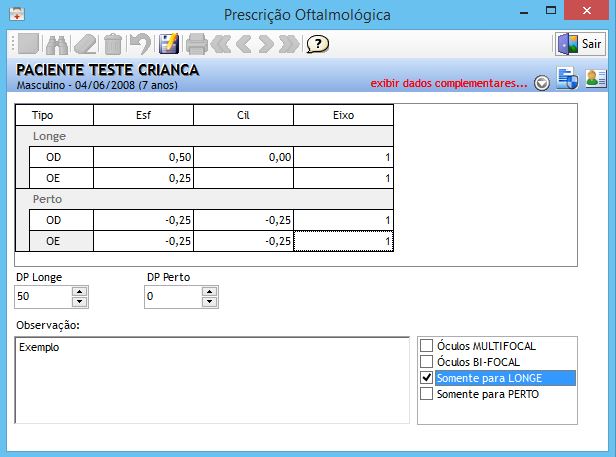
Task: Select Longe OD Esf cell 0,50
Action: (x=143, y=157)
